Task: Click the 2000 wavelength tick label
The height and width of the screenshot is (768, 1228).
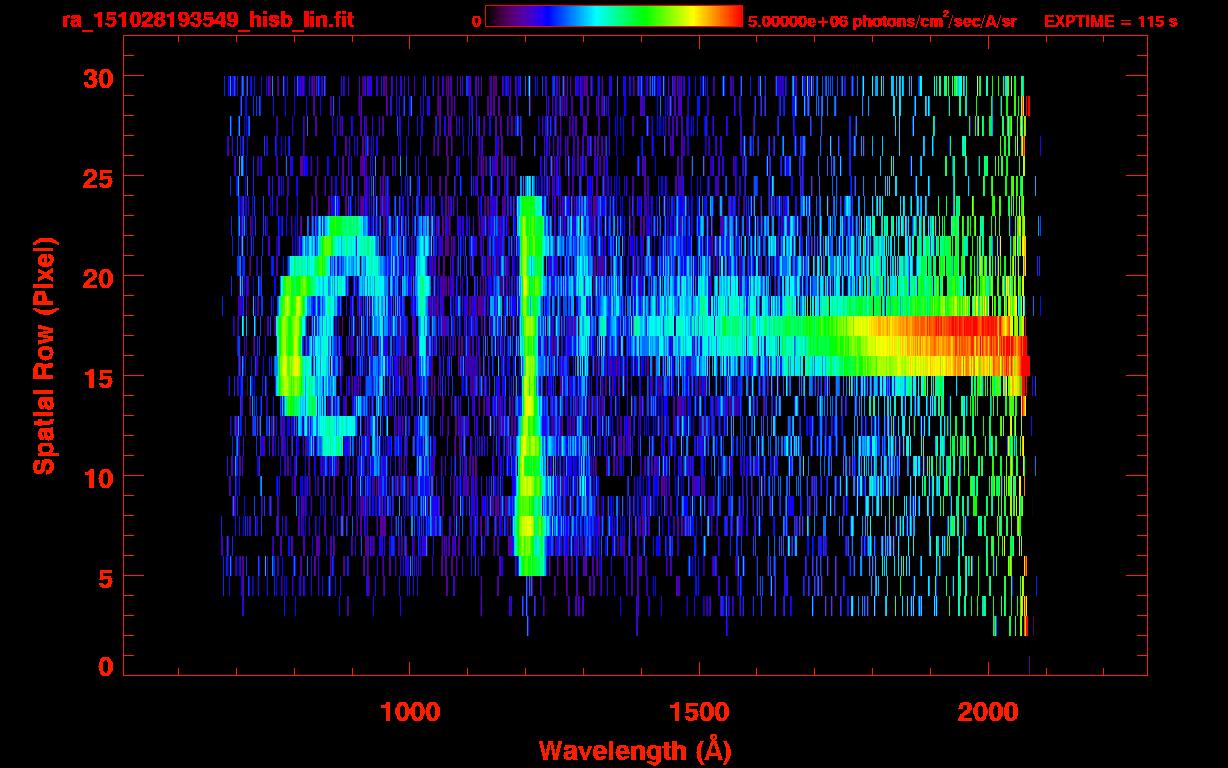Action: 988,711
